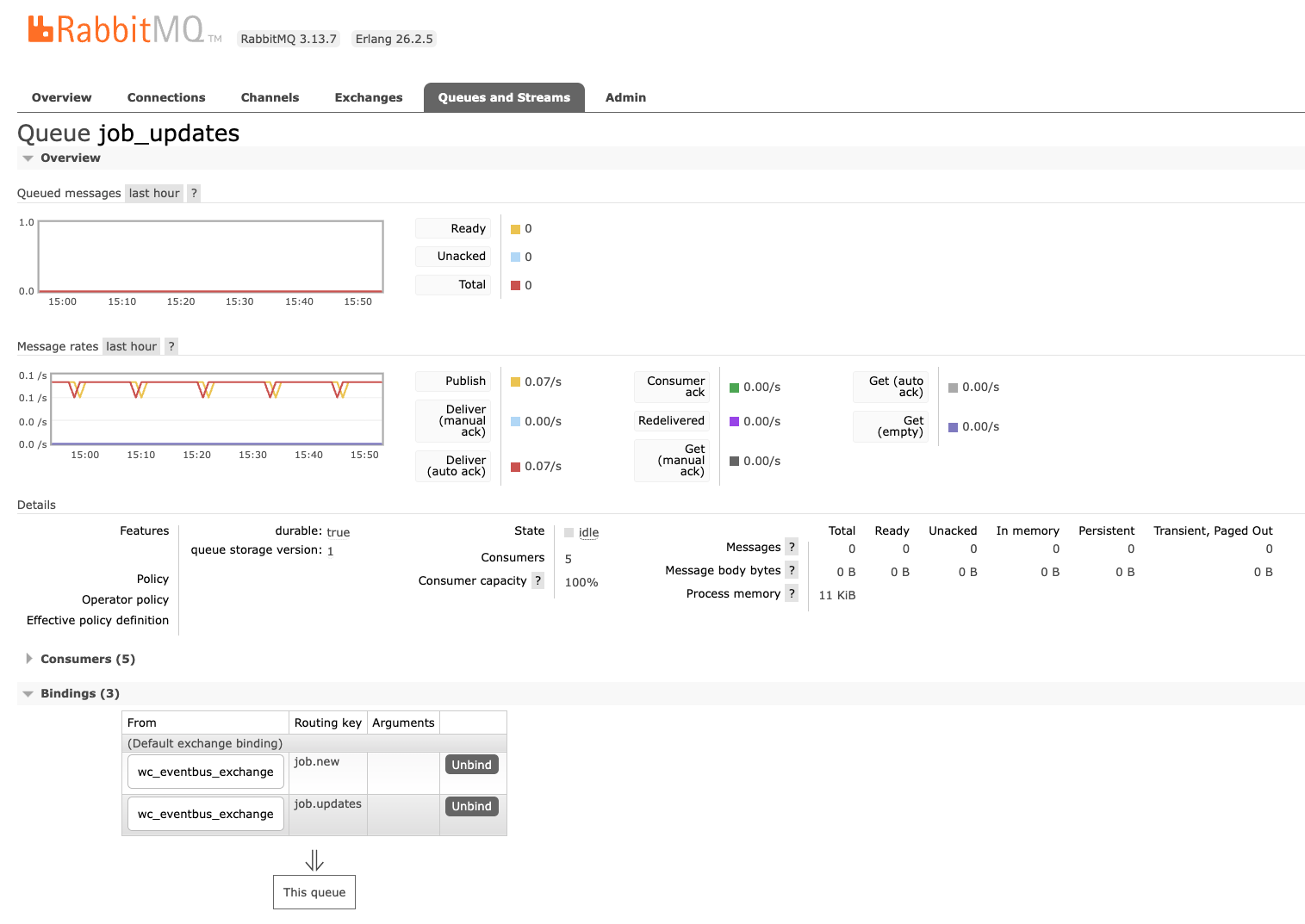Change the Queued messages time range
Viewport: 1305px width, 924px height.
[153, 193]
